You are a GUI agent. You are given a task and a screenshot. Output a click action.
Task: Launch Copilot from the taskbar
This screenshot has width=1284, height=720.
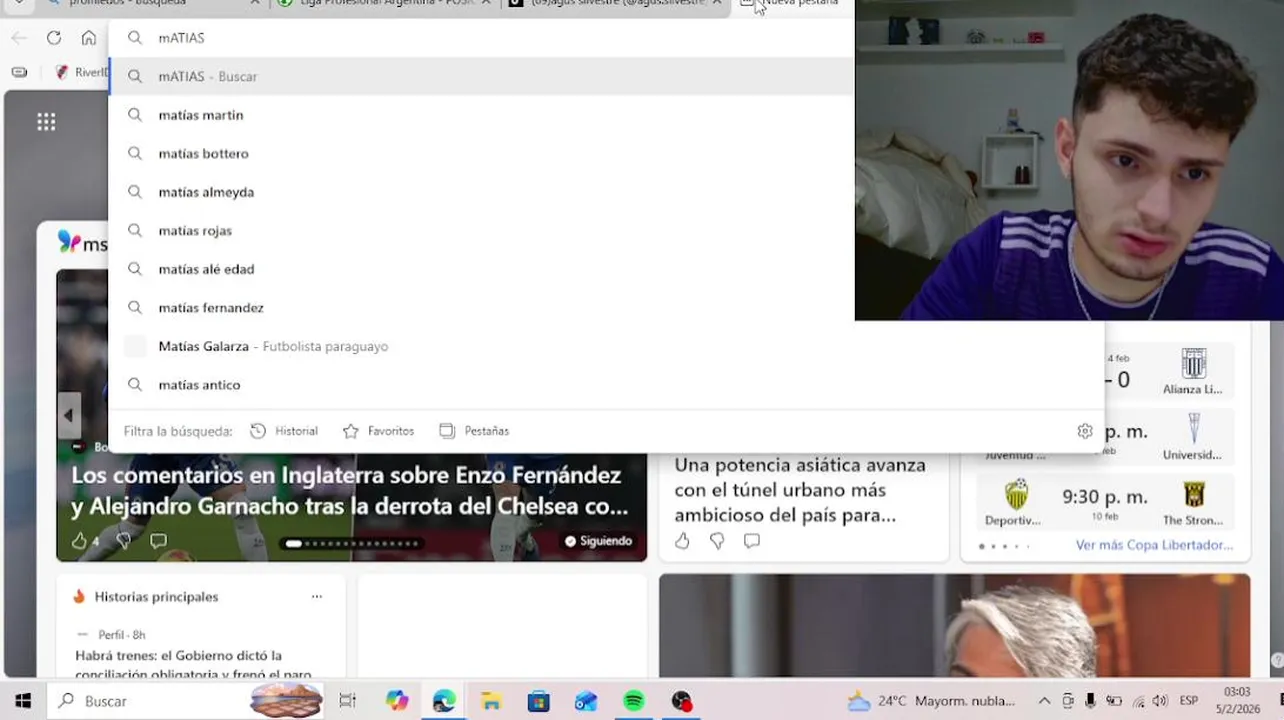397,701
